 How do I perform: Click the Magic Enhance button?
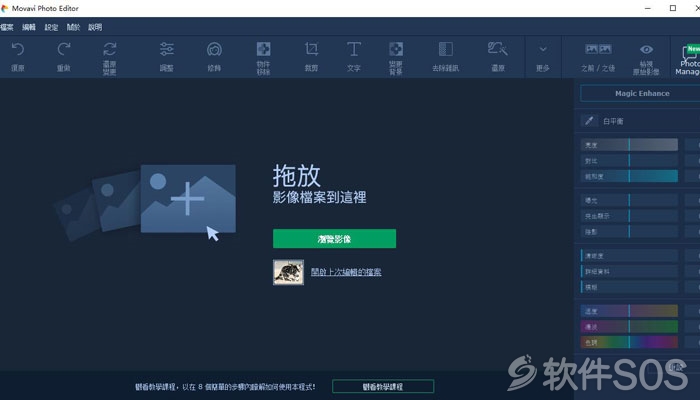(642, 93)
